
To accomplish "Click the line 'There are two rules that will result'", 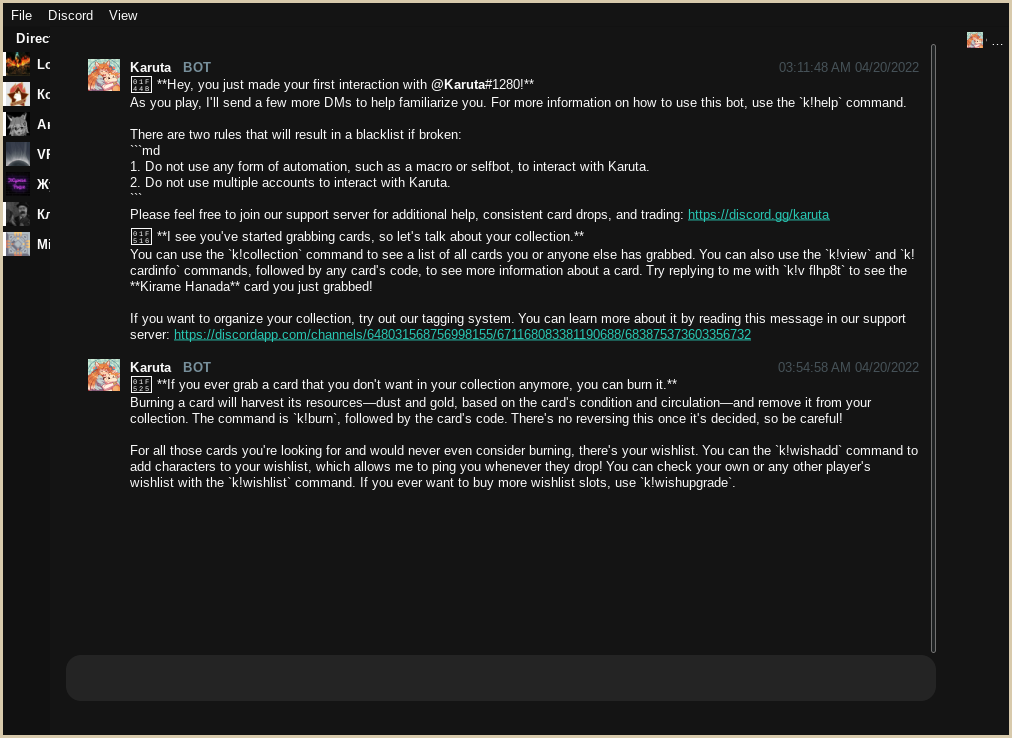I will pyautogui.click(x=296, y=134).
